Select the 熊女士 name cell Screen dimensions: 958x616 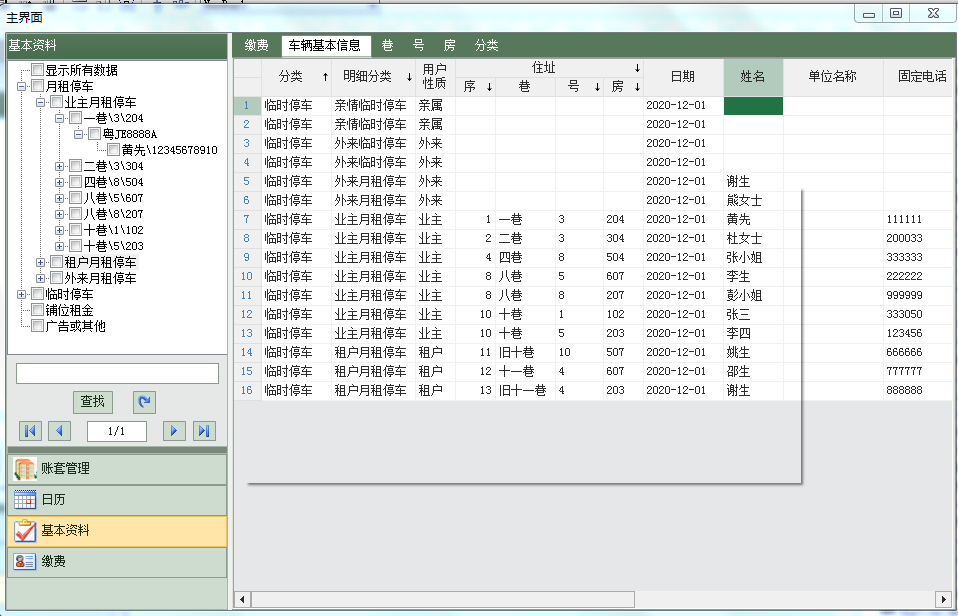(753, 200)
